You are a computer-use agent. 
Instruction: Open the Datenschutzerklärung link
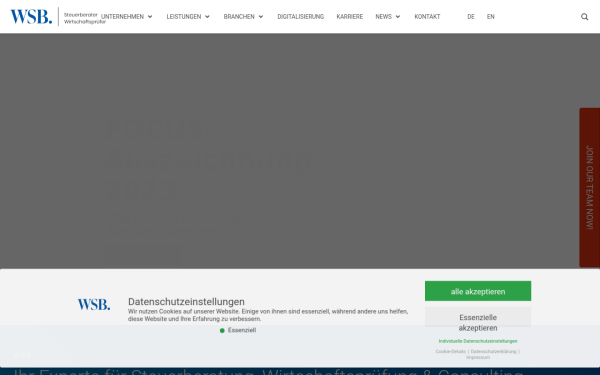(x=494, y=351)
